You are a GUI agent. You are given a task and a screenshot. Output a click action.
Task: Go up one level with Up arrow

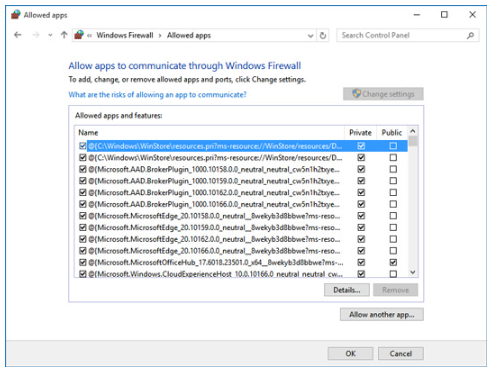point(64,35)
